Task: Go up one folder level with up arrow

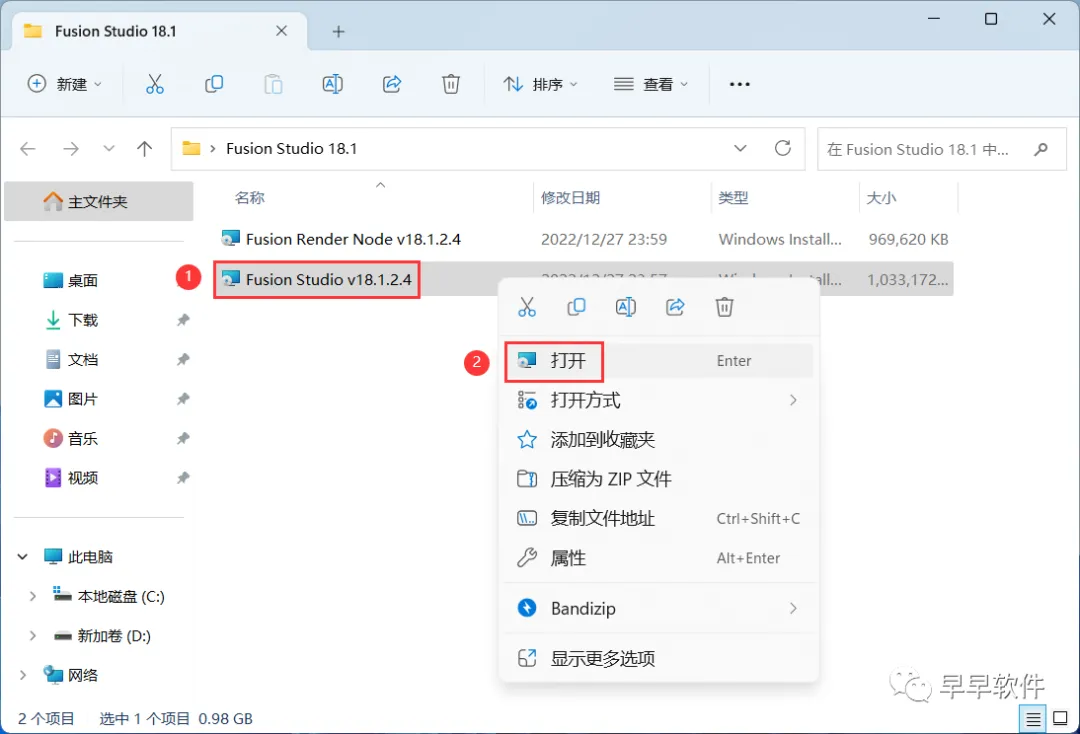Action: coord(145,149)
